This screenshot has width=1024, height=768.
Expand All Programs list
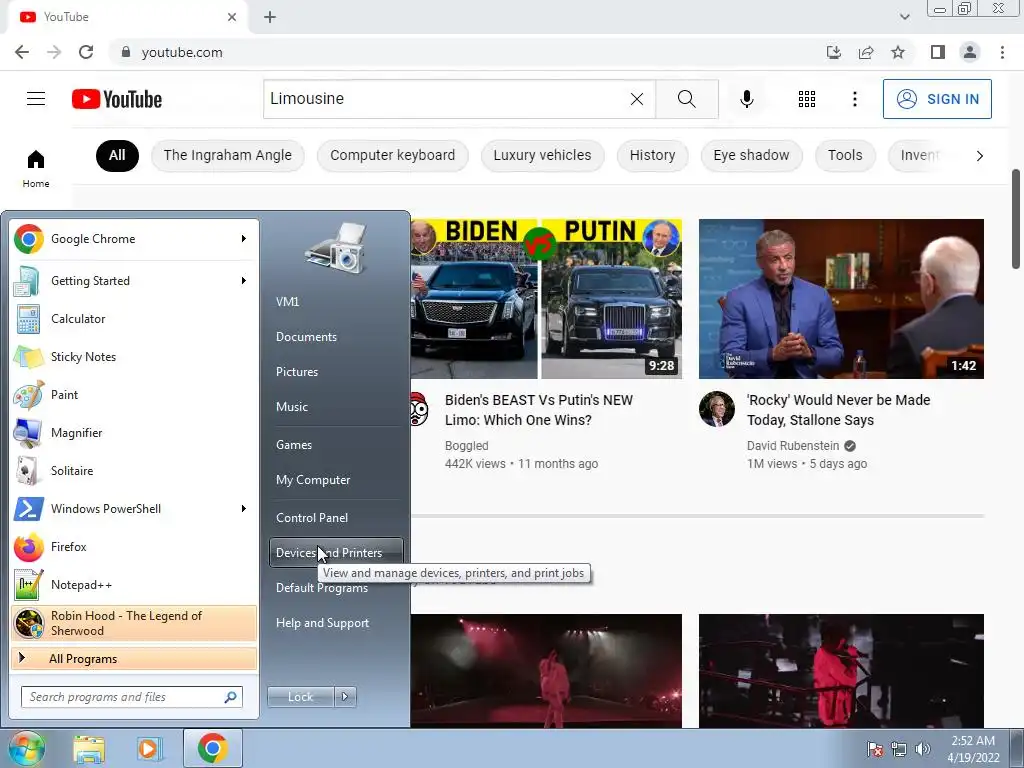click(x=134, y=658)
